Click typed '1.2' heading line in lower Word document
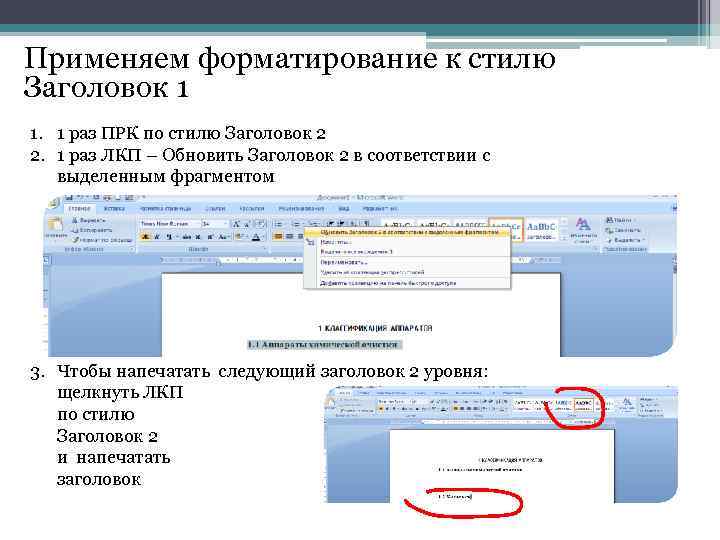 454,497
